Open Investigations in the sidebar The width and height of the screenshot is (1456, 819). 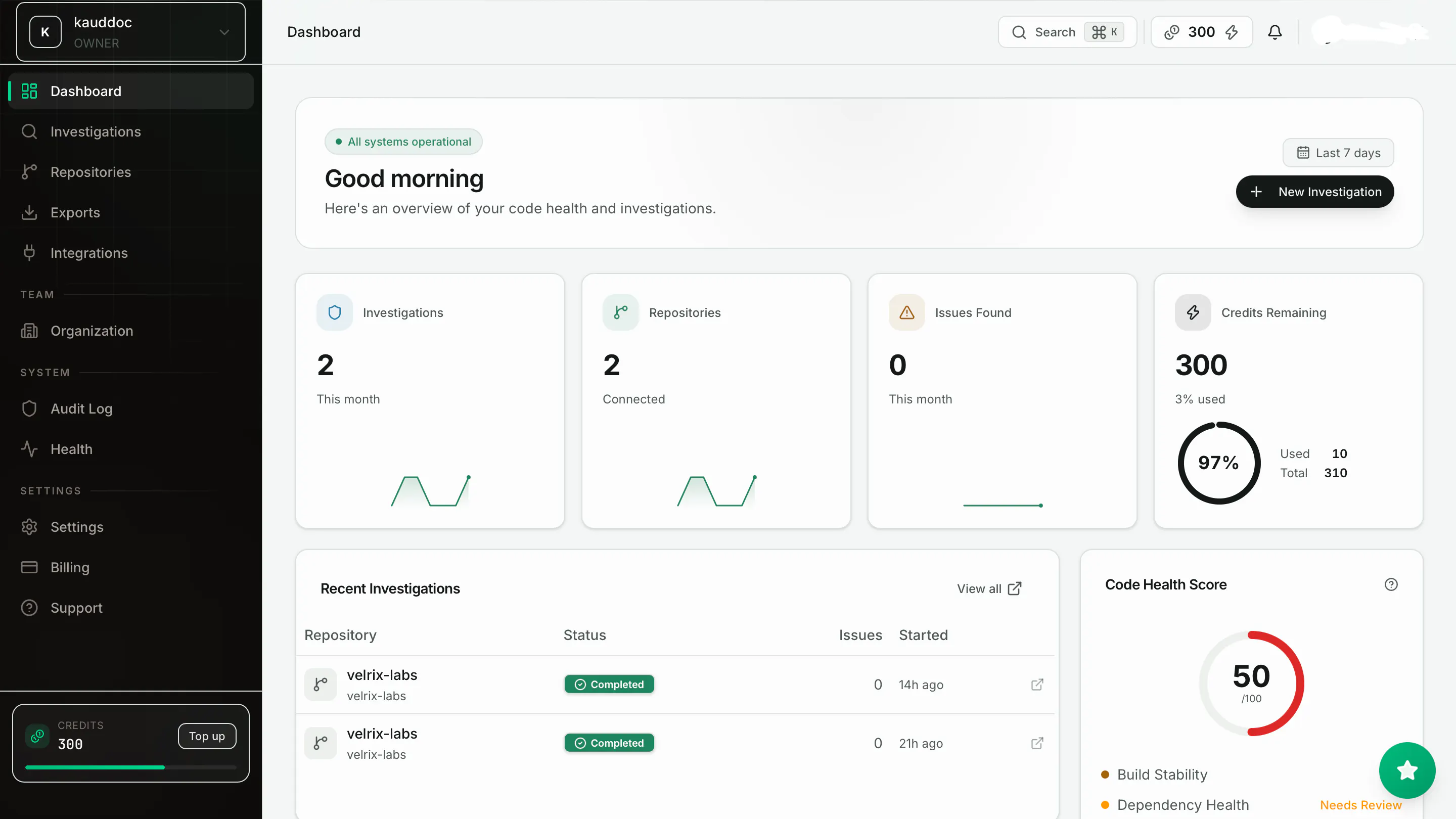point(131,131)
